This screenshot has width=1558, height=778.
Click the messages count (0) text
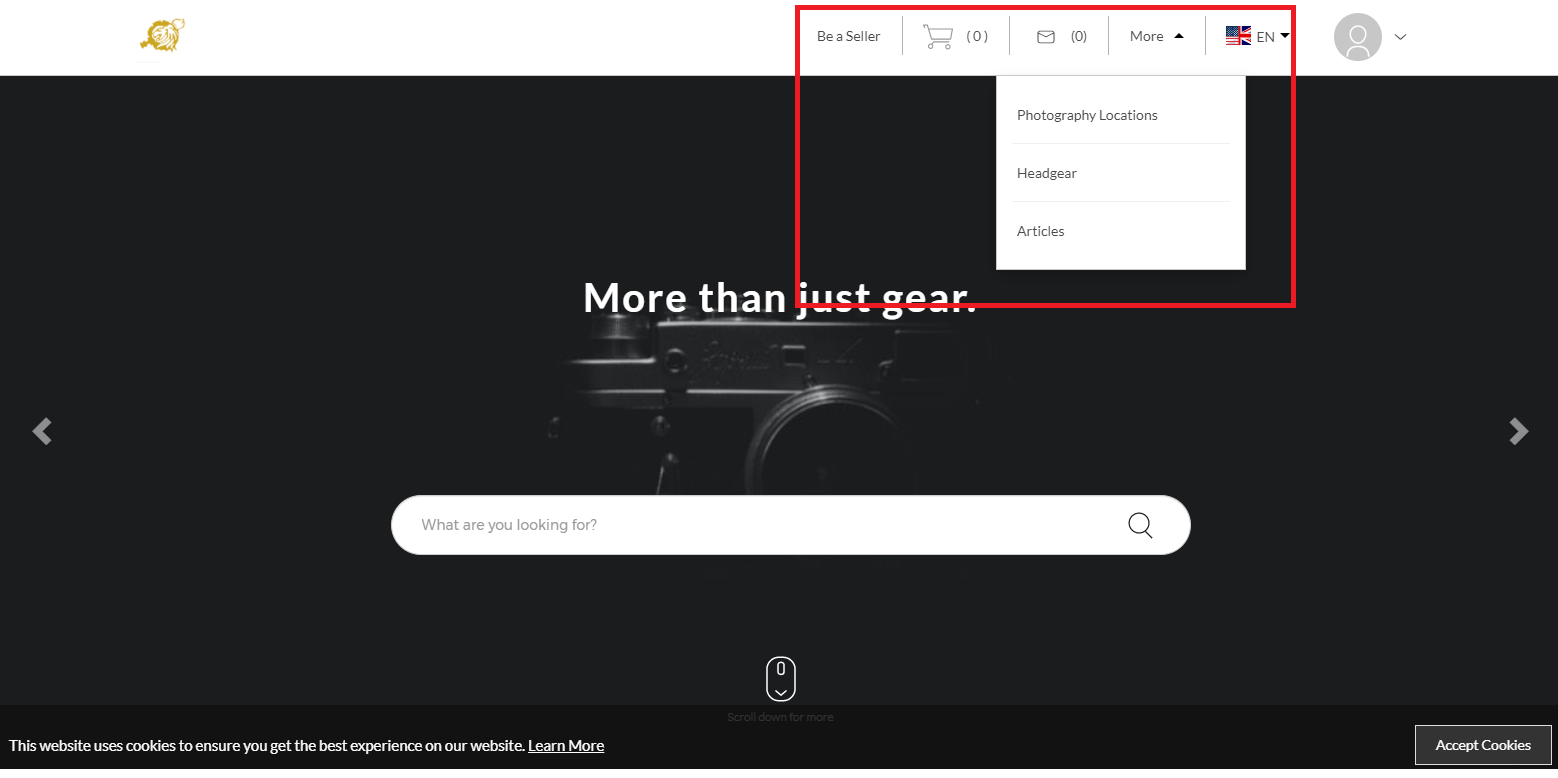tap(1079, 36)
